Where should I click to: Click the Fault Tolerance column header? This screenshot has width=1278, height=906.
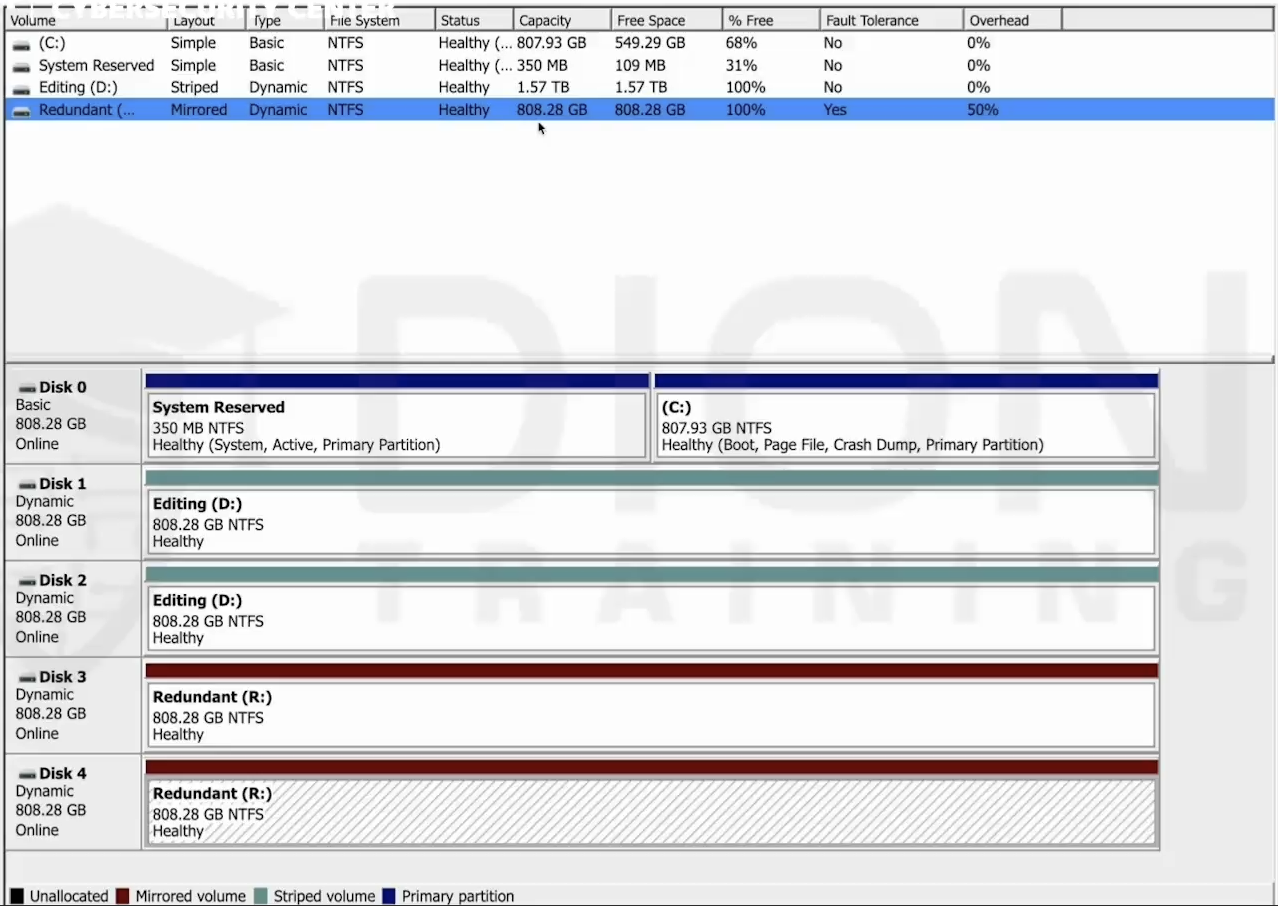coord(890,20)
